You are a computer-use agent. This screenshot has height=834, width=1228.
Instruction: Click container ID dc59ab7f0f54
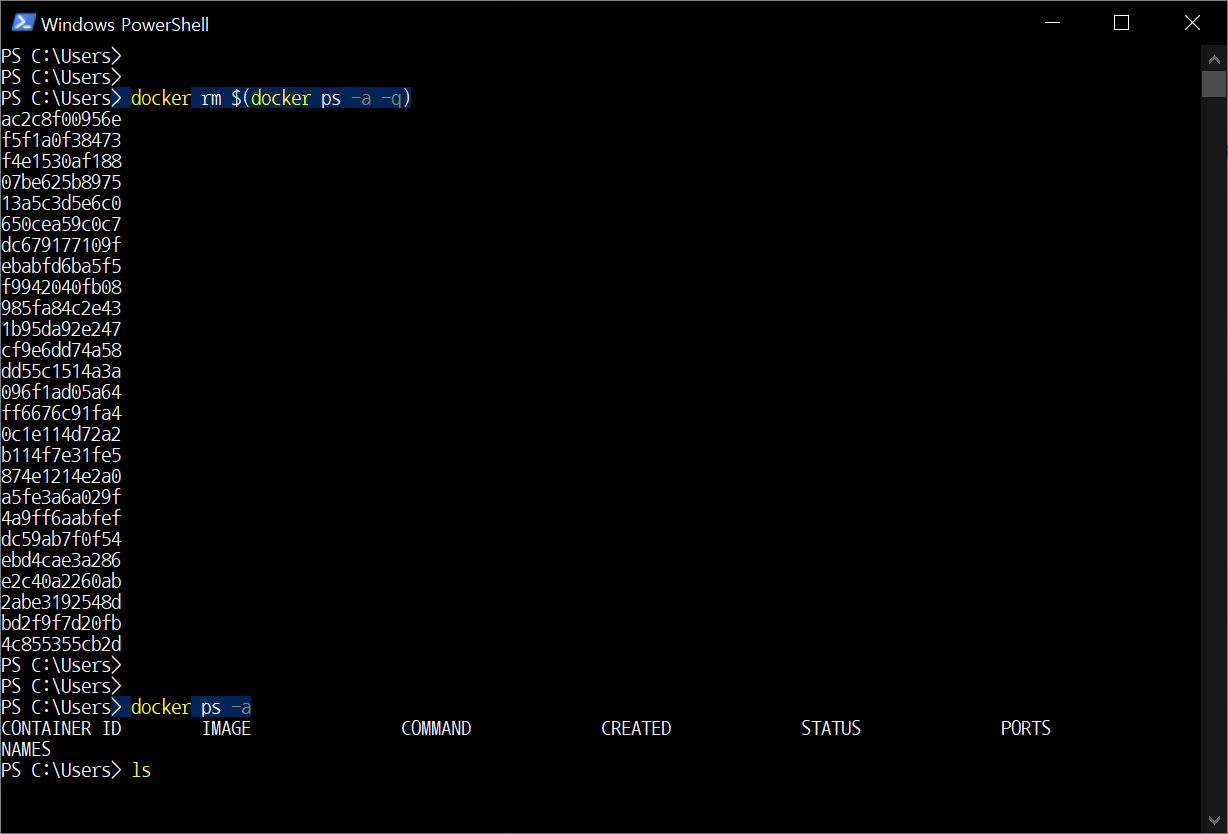(62, 539)
